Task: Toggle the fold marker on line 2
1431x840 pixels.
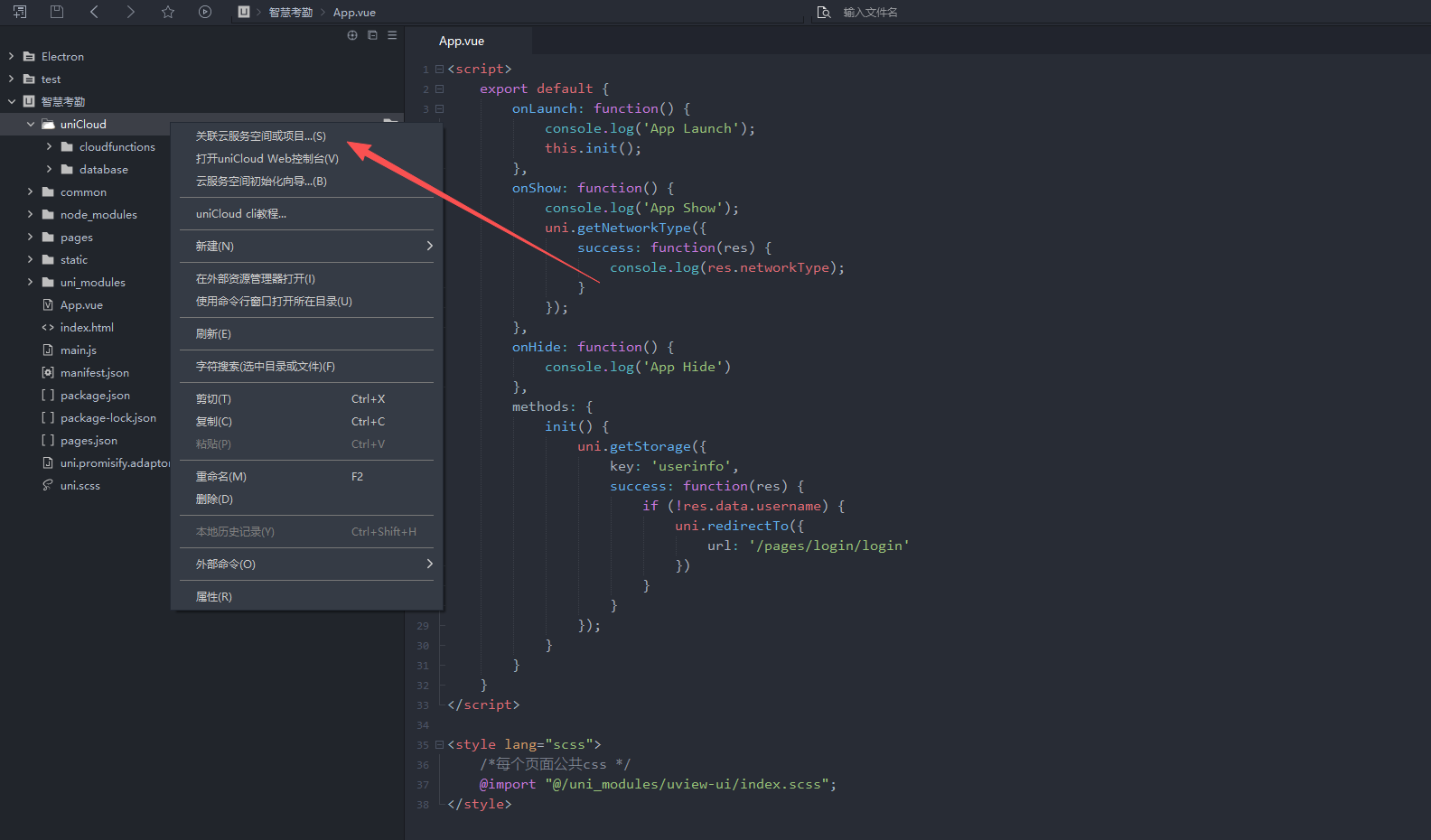Action: point(440,89)
